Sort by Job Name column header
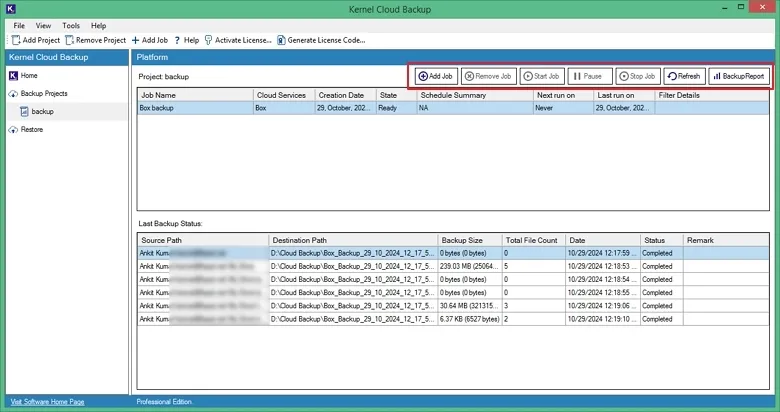Screen dimensions: 780x412 (x=195, y=95)
